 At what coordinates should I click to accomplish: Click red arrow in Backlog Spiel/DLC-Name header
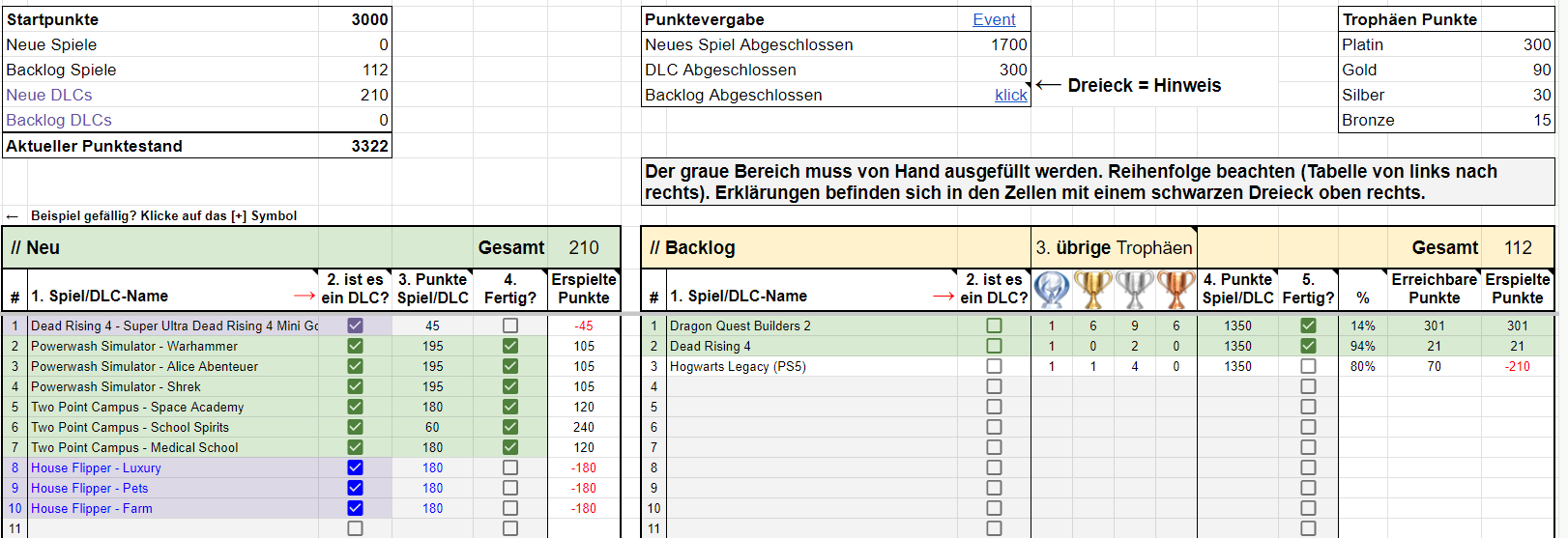tap(944, 297)
